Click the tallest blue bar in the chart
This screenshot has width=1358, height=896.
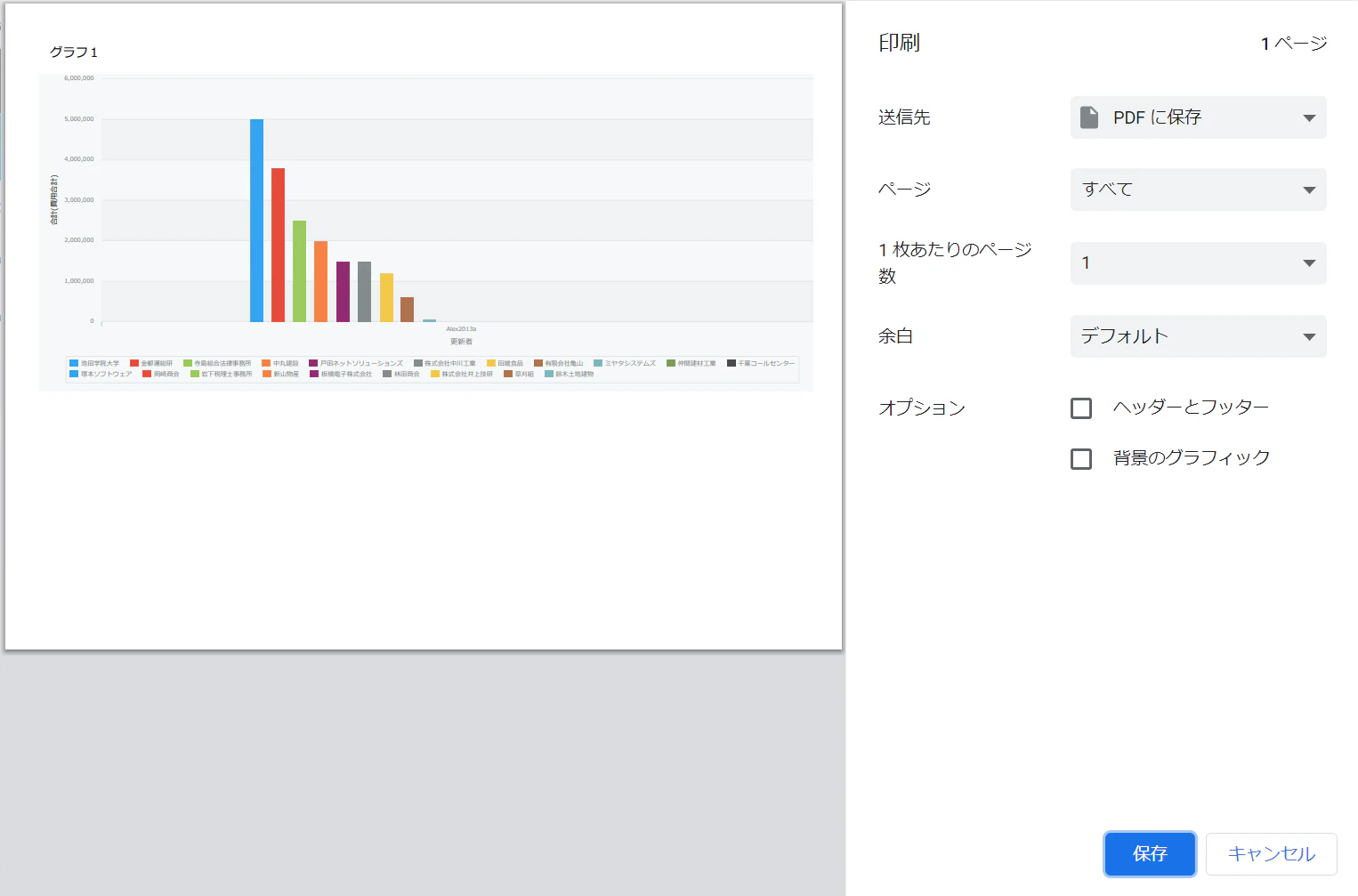[256, 221]
